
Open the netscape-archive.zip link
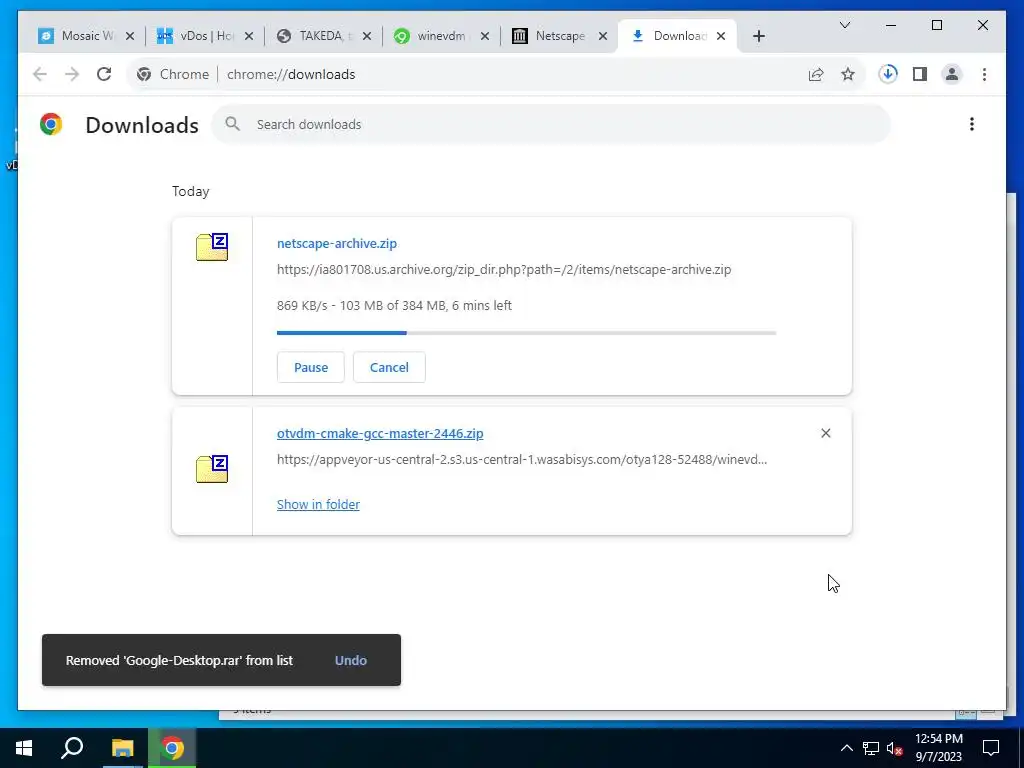point(337,244)
